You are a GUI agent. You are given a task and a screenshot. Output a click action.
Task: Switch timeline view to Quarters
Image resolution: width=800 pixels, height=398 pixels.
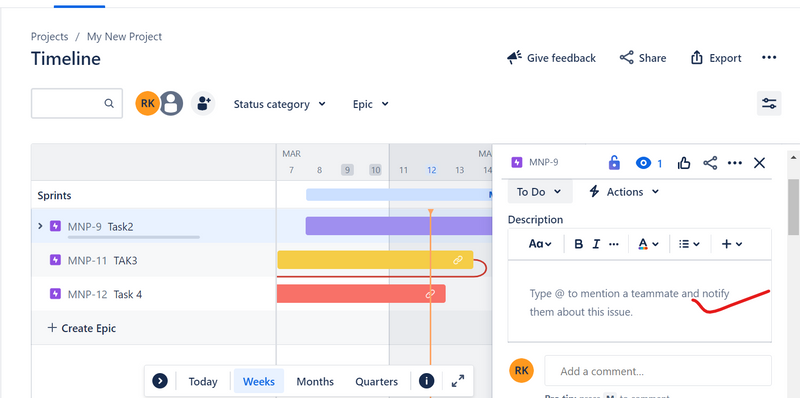click(377, 382)
